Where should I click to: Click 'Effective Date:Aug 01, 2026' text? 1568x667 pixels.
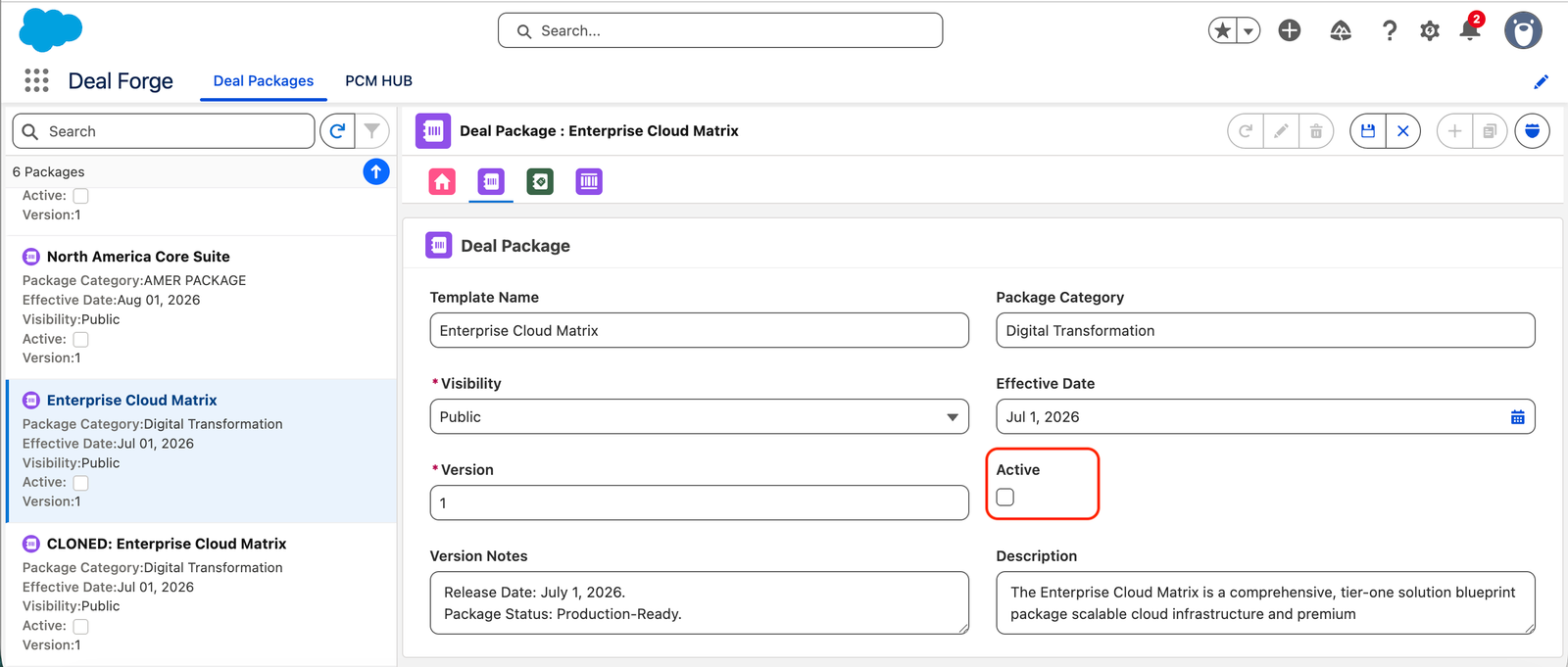pos(112,300)
